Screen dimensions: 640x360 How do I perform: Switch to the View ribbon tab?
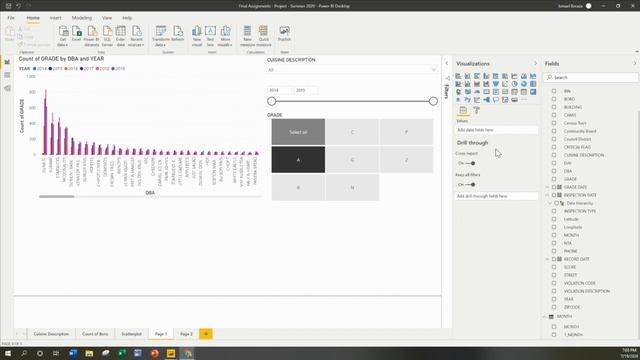pyautogui.click(x=107, y=18)
